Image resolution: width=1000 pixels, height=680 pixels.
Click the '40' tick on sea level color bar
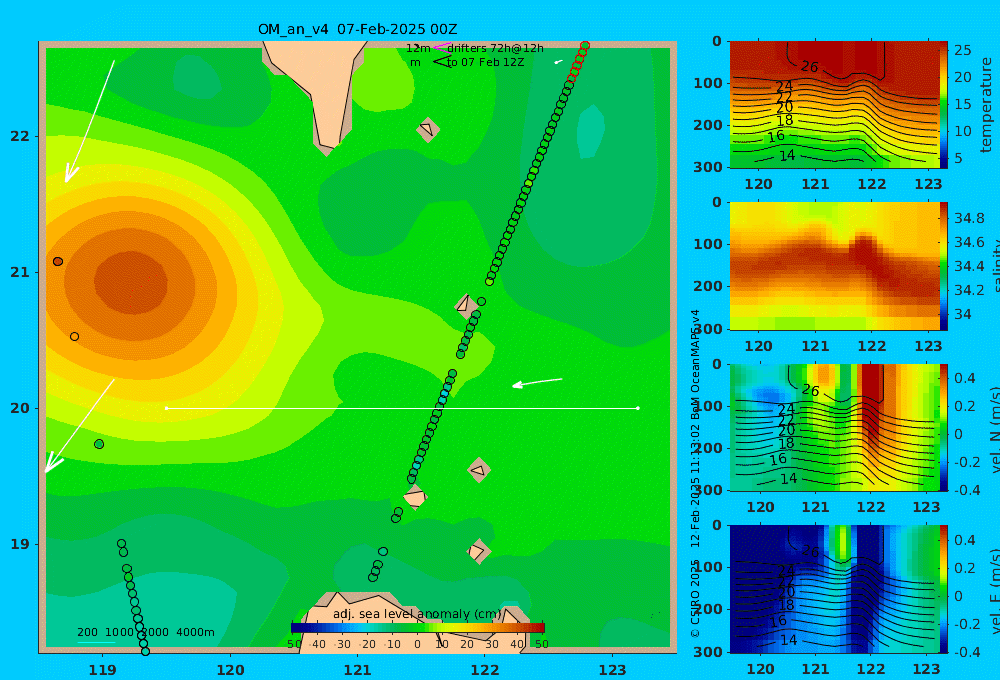coord(517,644)
